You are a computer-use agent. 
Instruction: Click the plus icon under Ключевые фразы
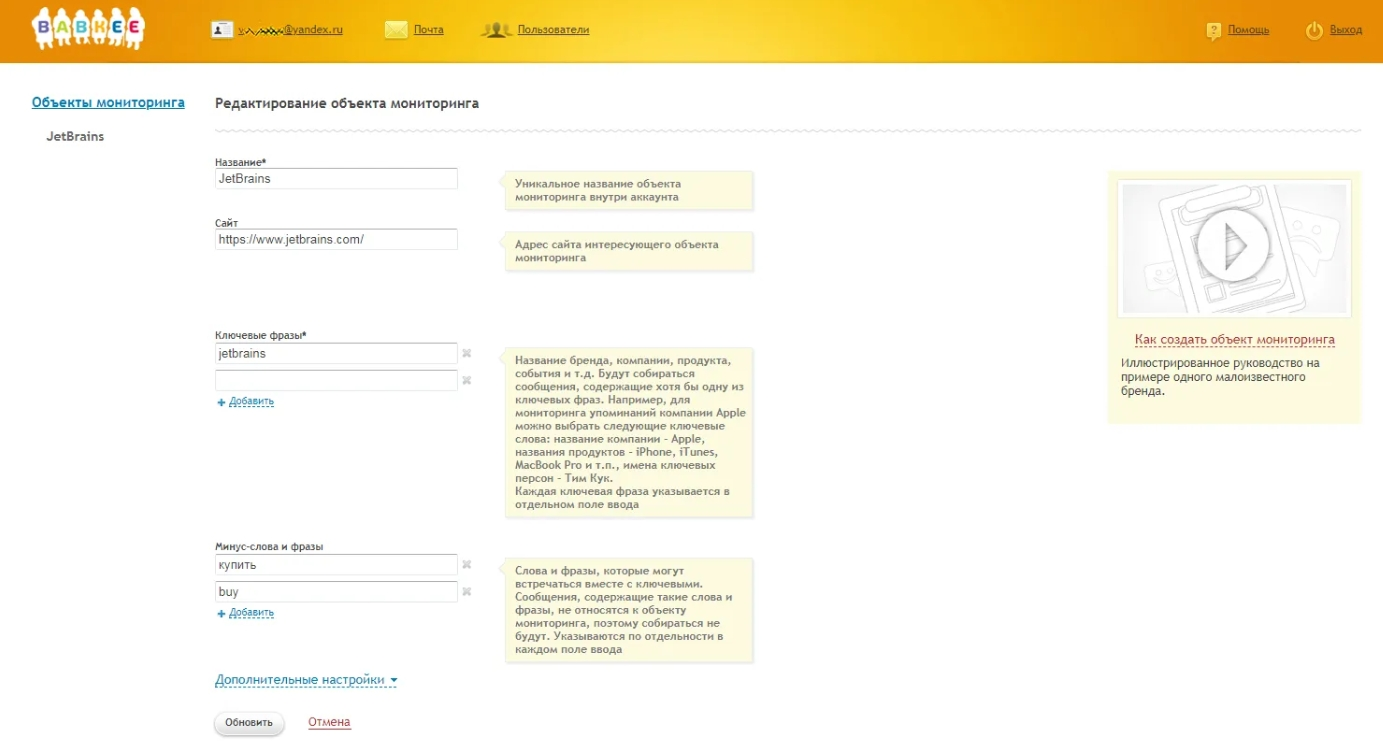(222, 402)
